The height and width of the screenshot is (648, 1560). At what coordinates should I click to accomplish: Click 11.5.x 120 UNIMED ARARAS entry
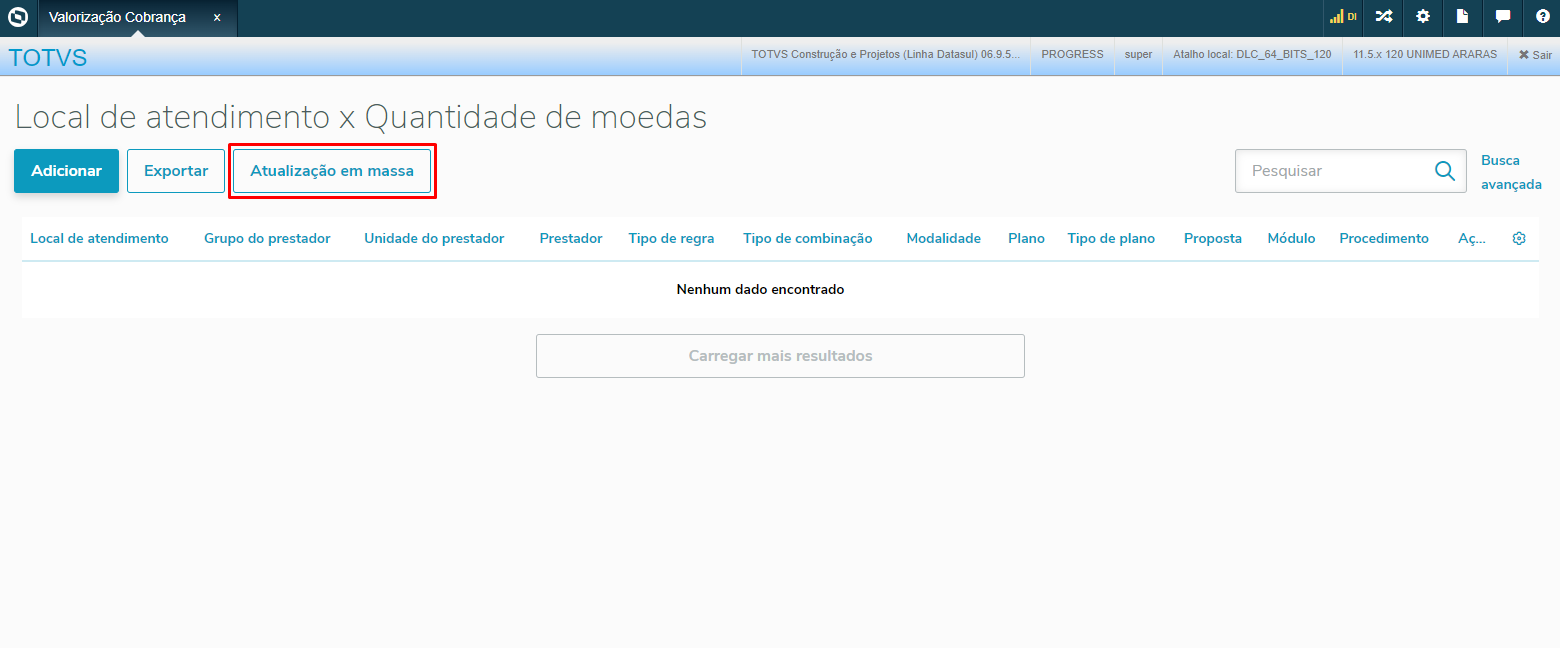tap(1425, 55)
